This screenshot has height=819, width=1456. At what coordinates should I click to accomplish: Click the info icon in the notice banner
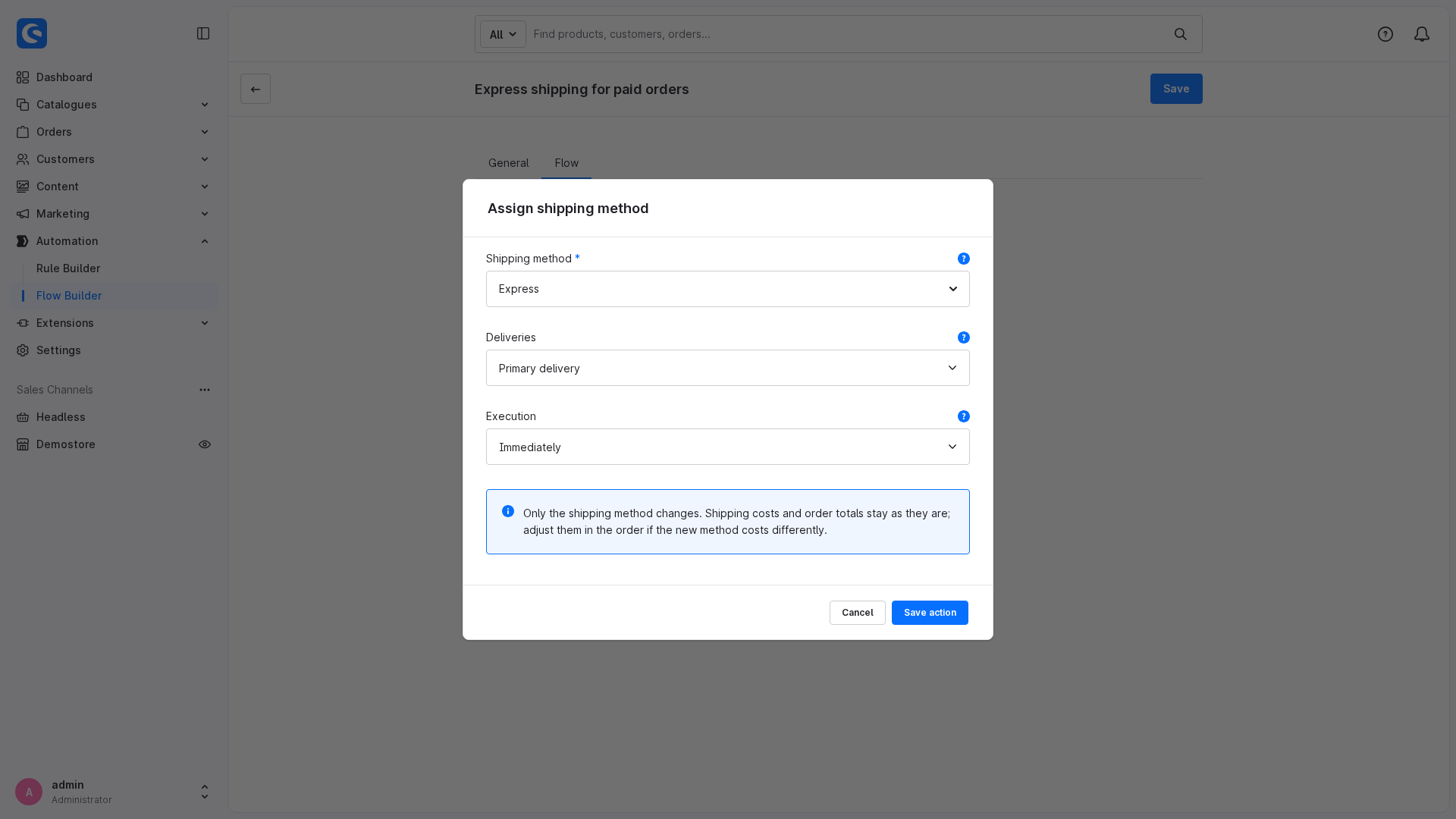coord(508,511)
